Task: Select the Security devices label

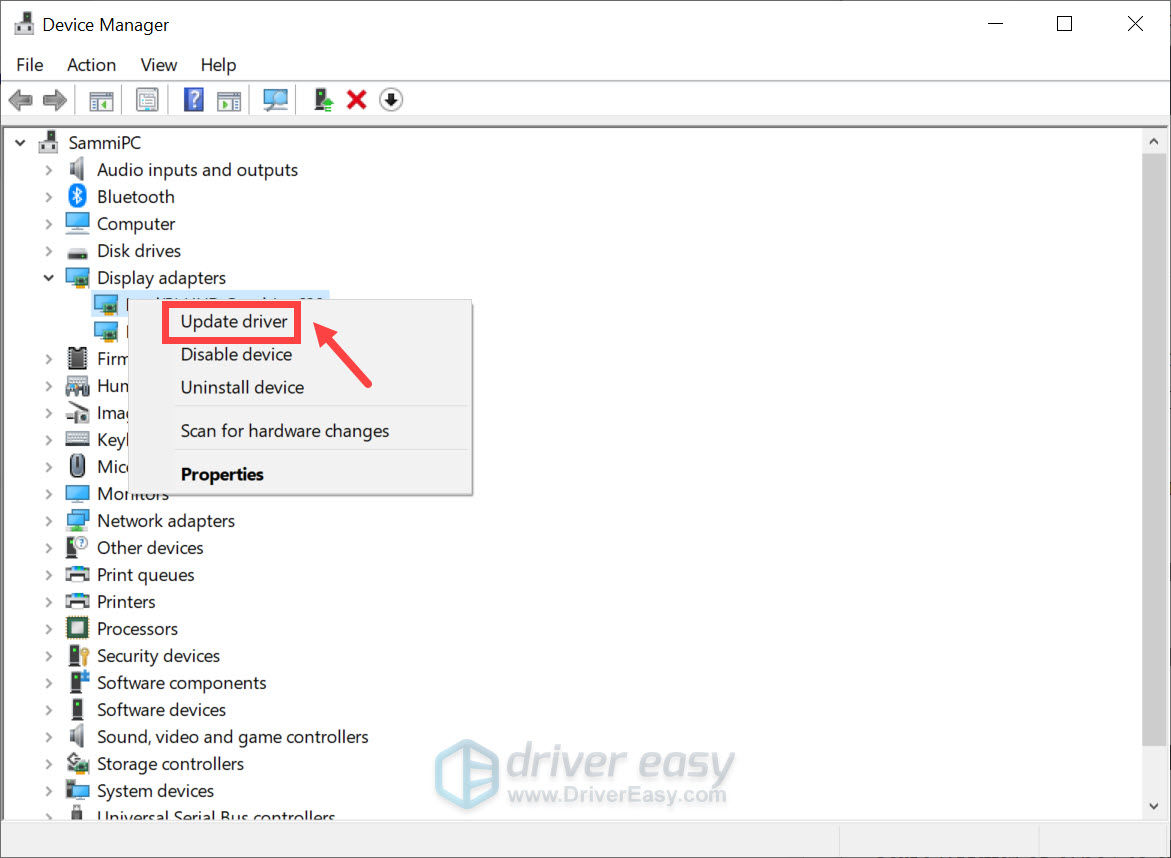Action: (158, 656)
